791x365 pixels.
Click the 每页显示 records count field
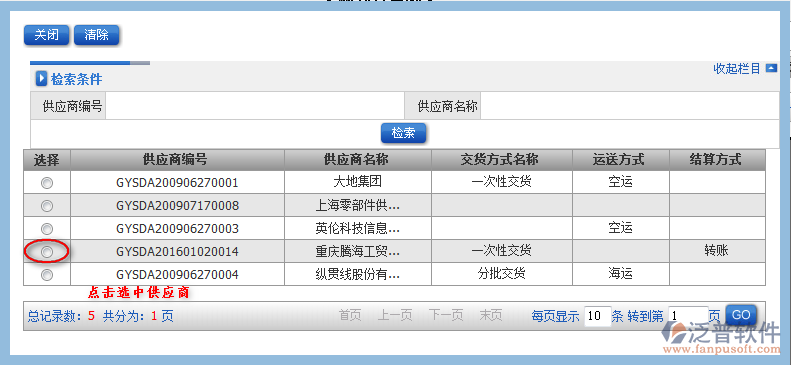(598, 316)
